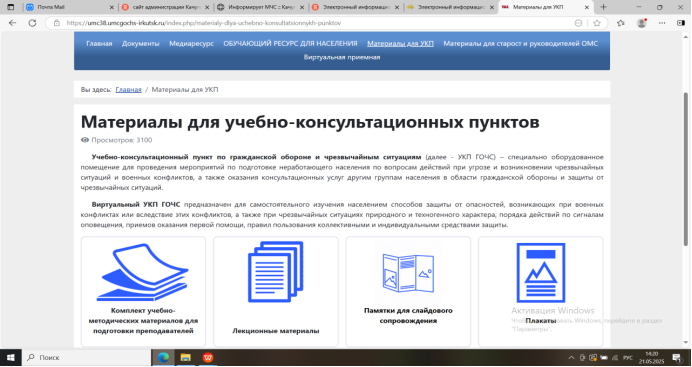Click the Главная breadcrumb link
This screenshot has width=692, height=367.
(x=128, y=90)
